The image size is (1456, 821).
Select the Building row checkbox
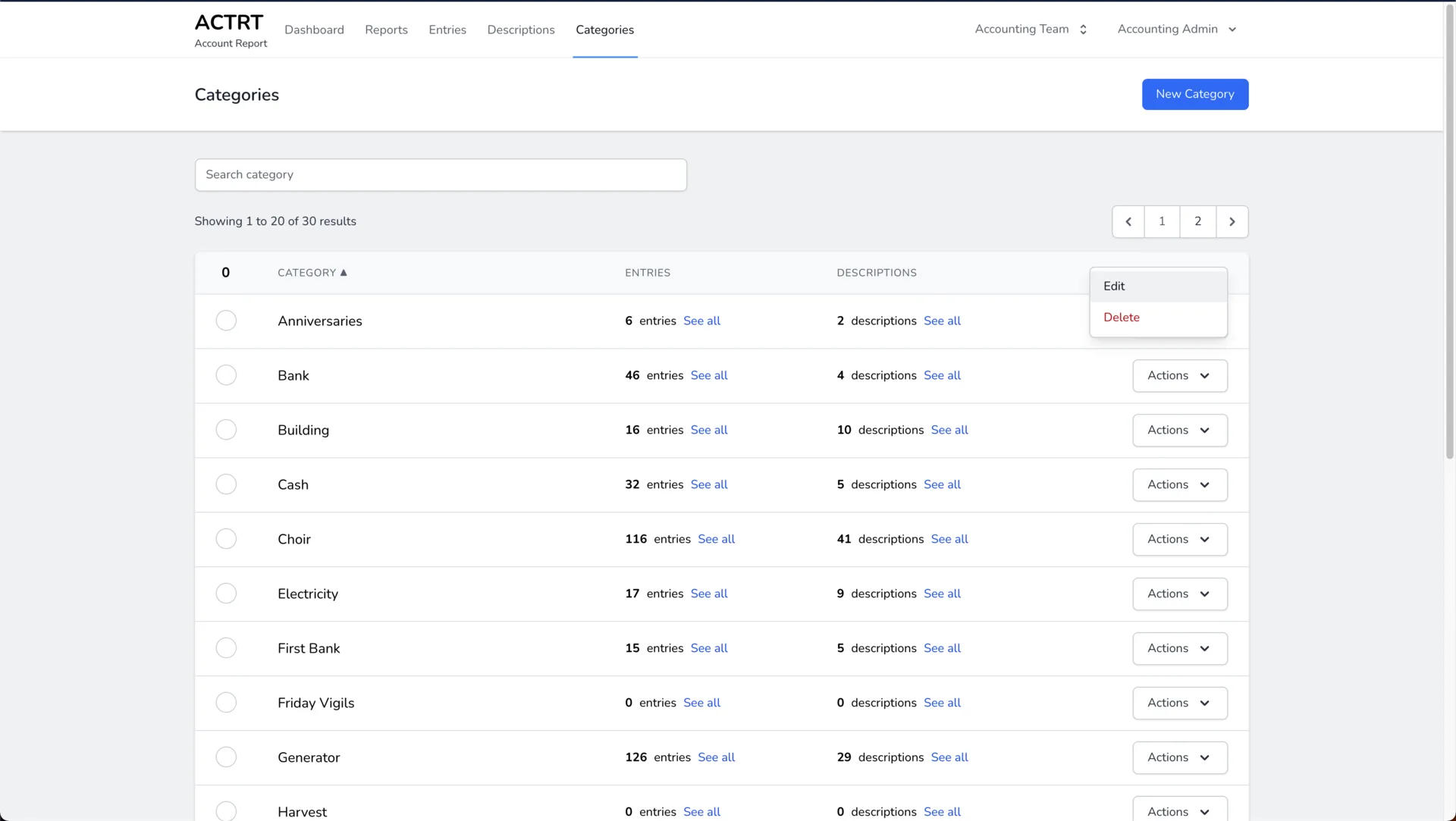click(226, 430)
